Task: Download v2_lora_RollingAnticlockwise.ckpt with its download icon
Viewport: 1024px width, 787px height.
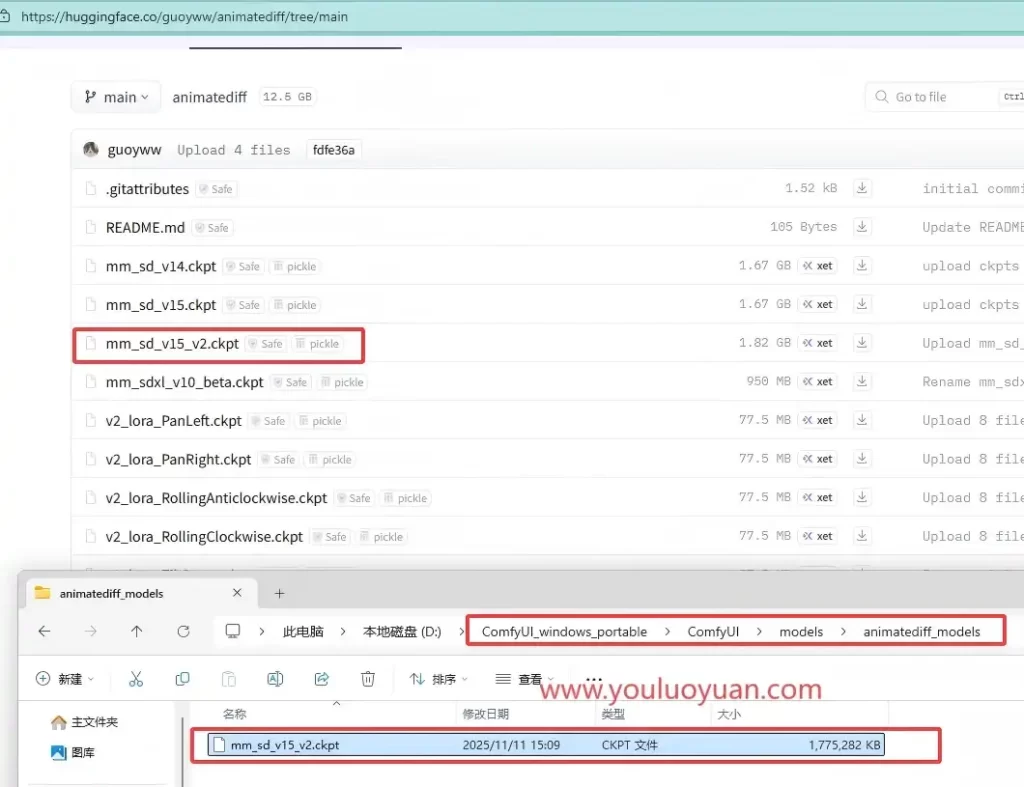Action: [862, 497]
